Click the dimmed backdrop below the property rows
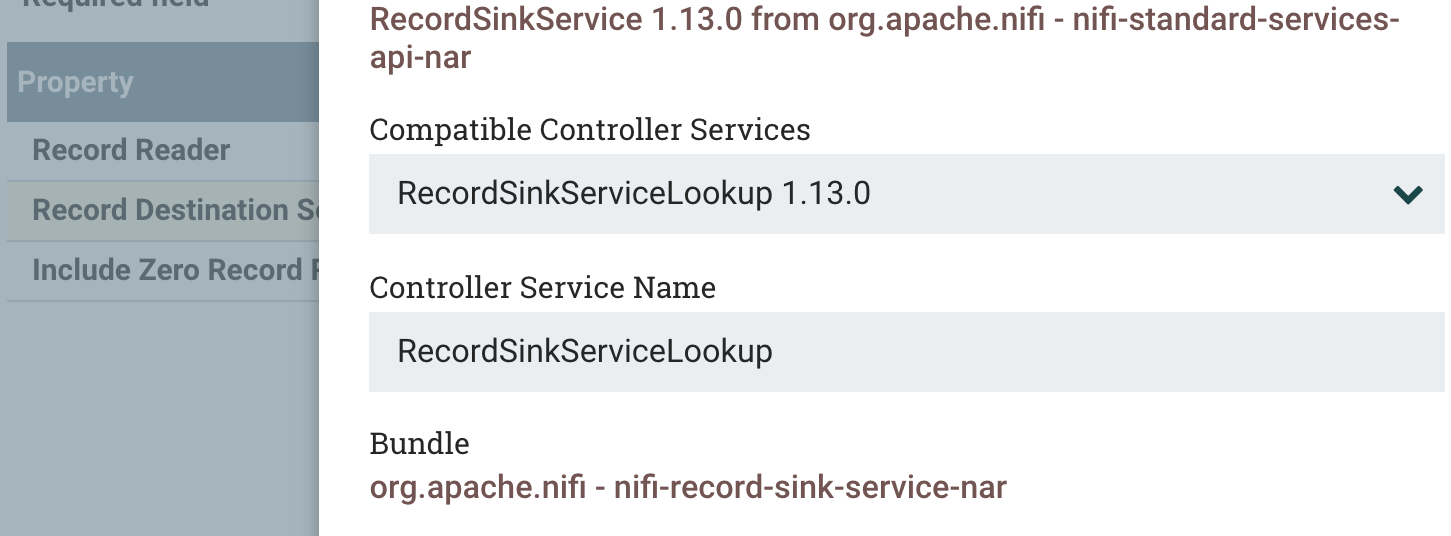The image size is (1451, 536). [x=160, y=420]
